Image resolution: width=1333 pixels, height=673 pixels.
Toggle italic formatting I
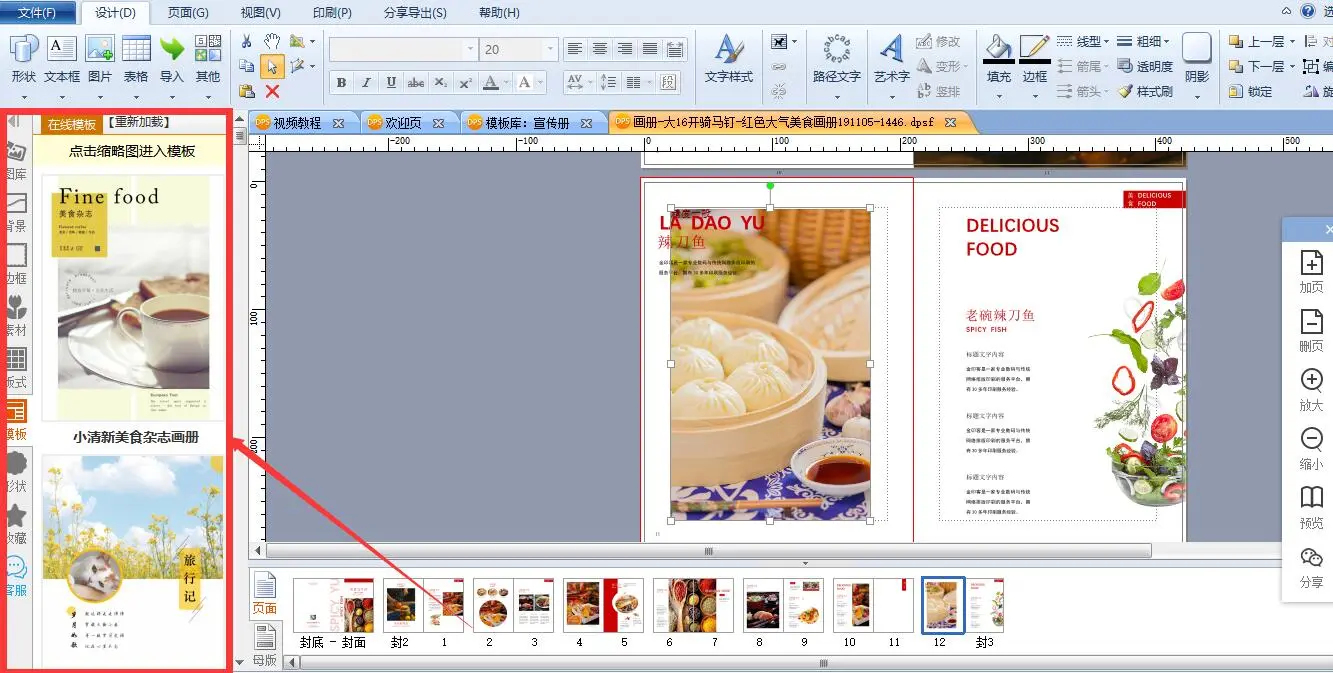pyautogui.click(x=367, y=83)
